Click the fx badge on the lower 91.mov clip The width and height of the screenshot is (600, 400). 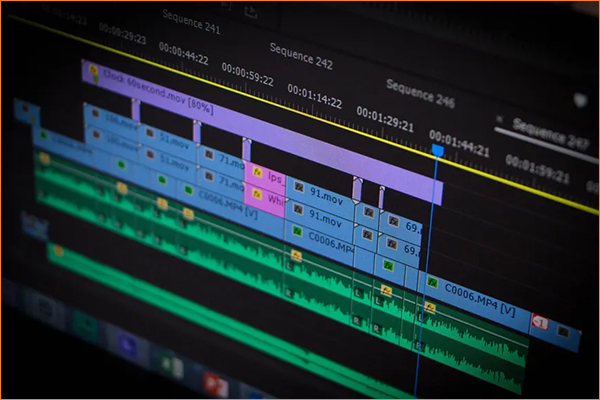pyautogui.click(x=298, y=209)
